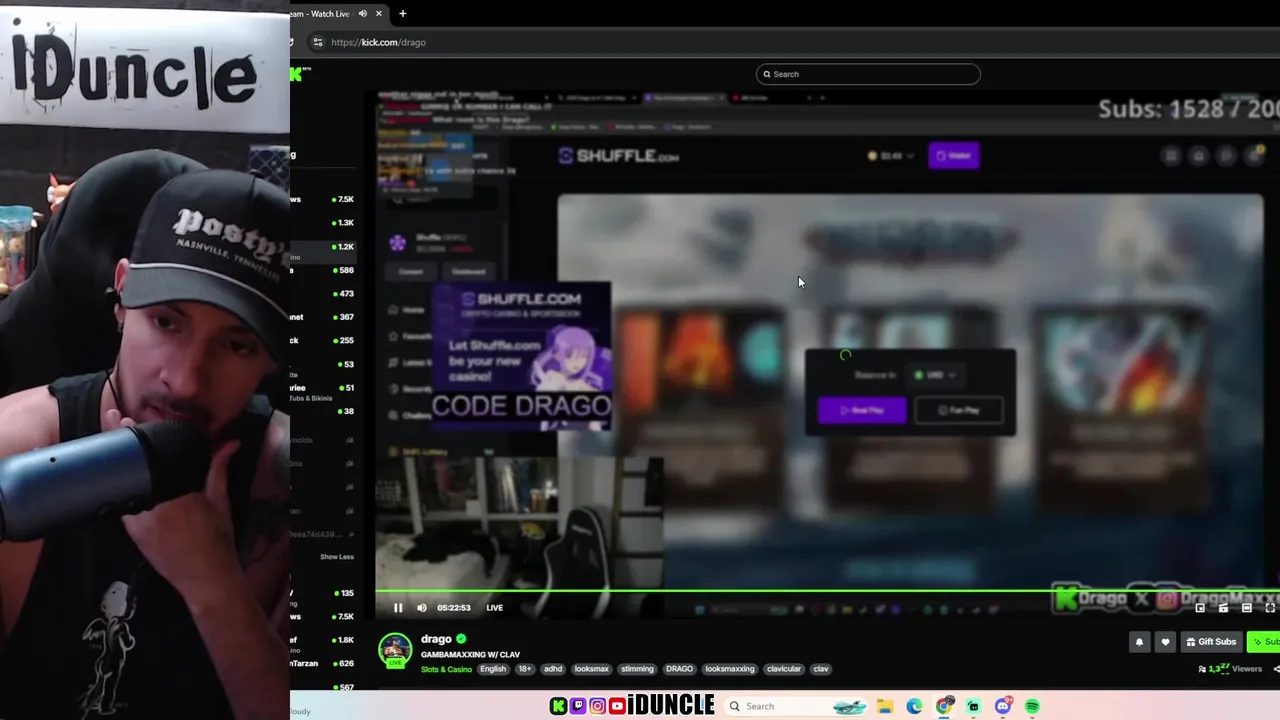The height and width of the screenshot is (720, 1280).
Task: Open sidebar channel with 626 viewers
Action: 322,663
